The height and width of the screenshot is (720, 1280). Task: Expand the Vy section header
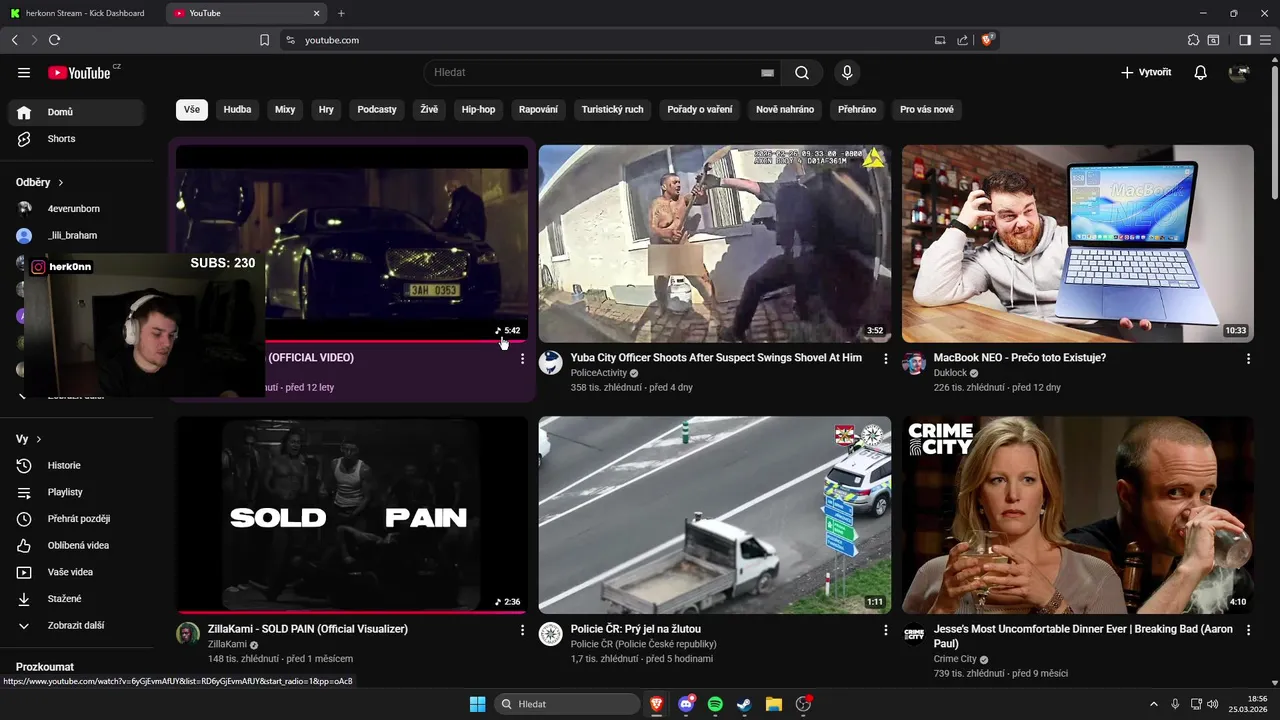click(29, 439)
